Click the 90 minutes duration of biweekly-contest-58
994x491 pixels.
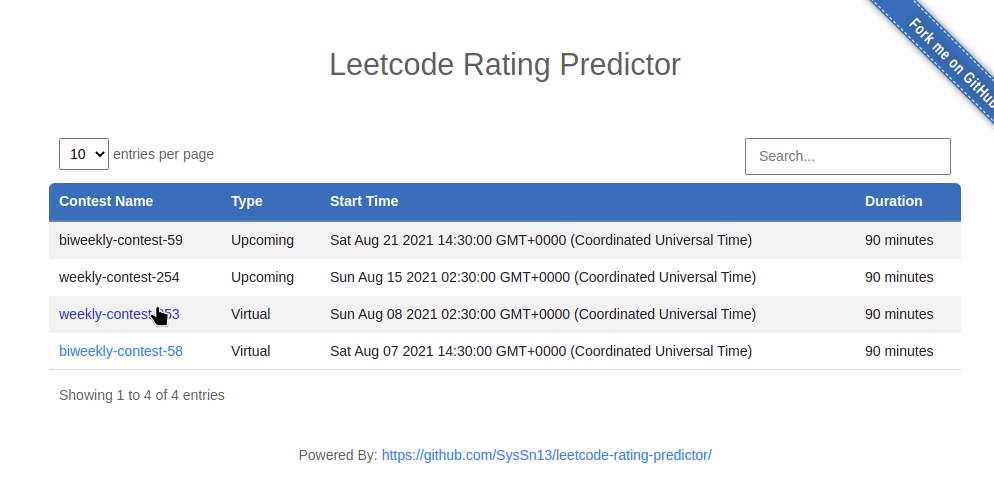coord(899,351)
